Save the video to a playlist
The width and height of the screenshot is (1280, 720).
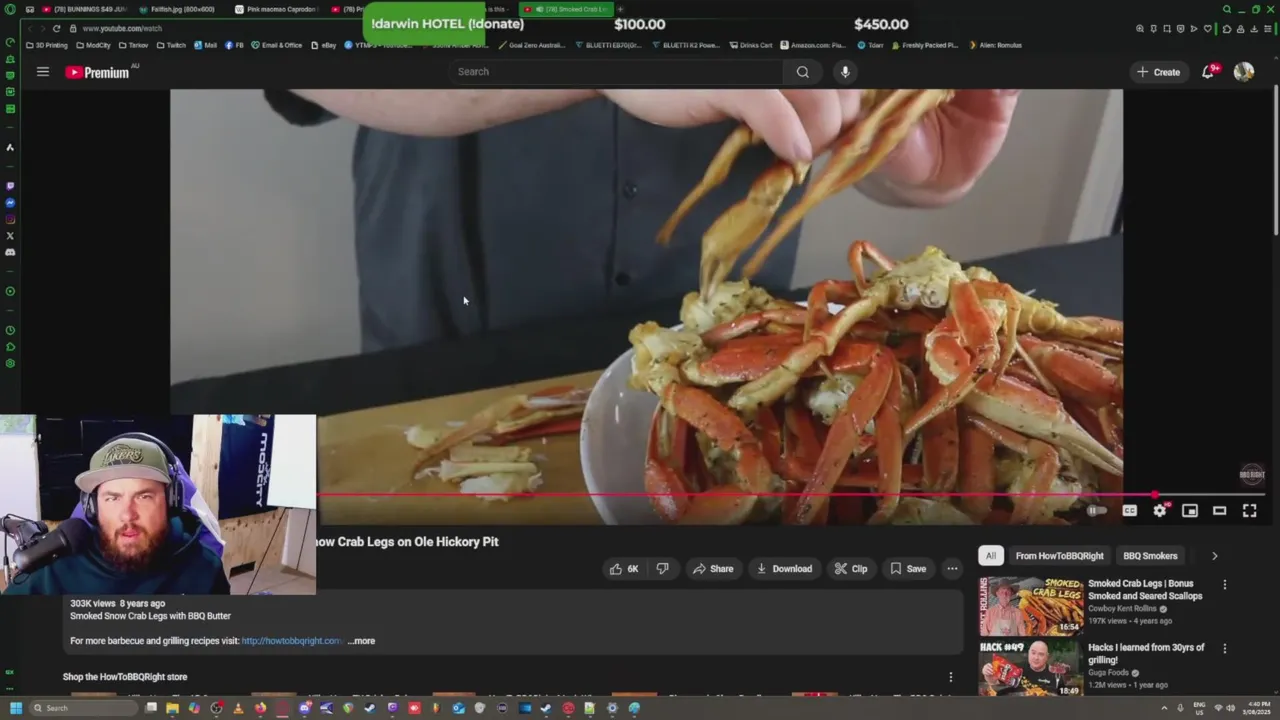pos(908,569)
